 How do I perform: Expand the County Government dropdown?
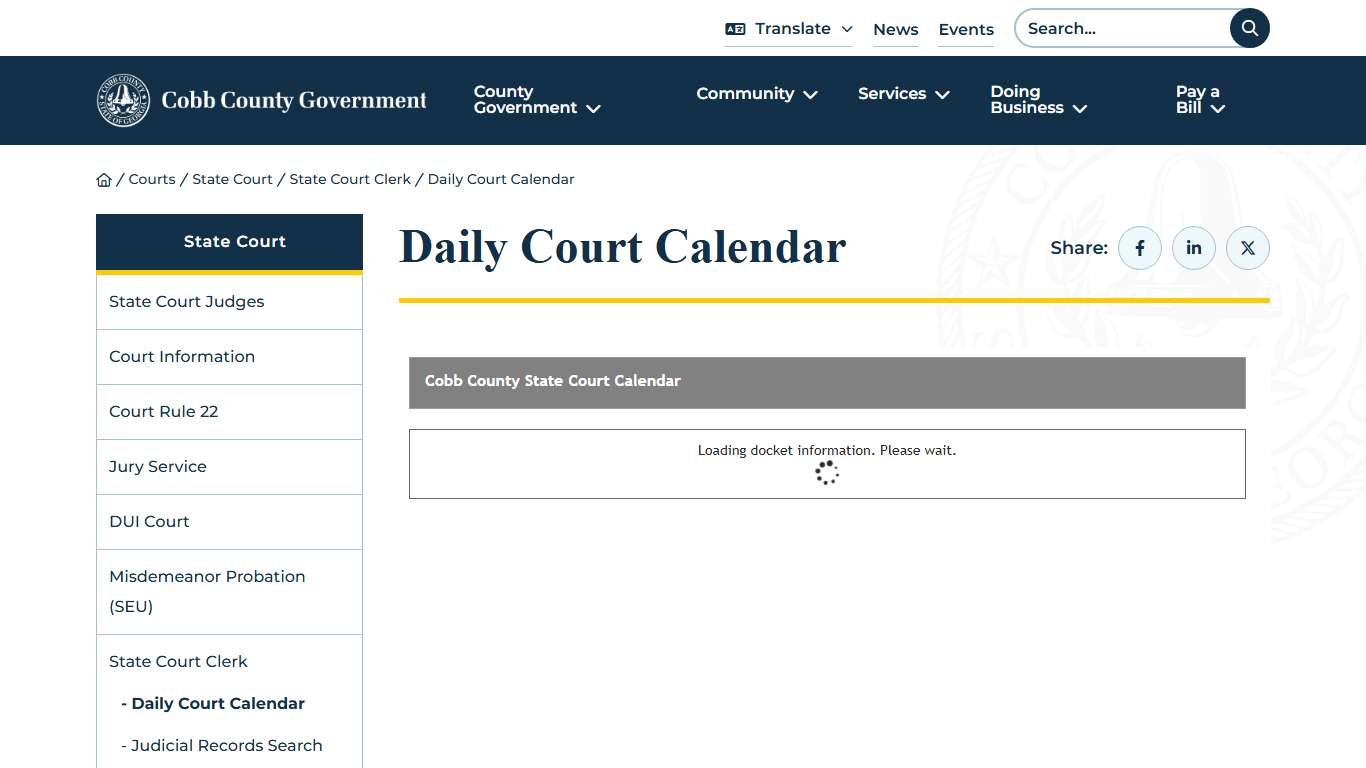[537, 100]
